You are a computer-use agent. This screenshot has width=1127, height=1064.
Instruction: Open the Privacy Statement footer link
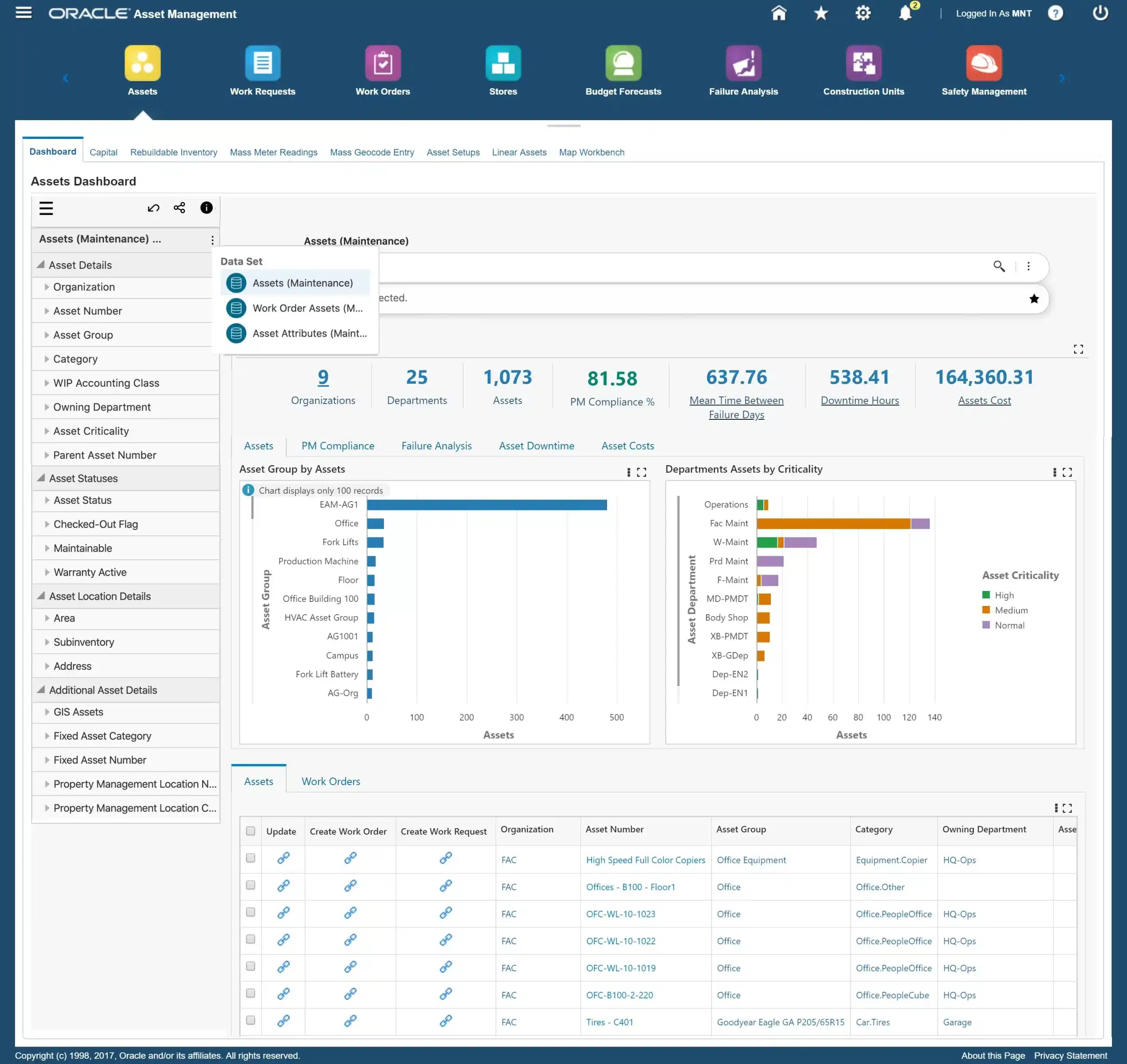point(1070,1056)
